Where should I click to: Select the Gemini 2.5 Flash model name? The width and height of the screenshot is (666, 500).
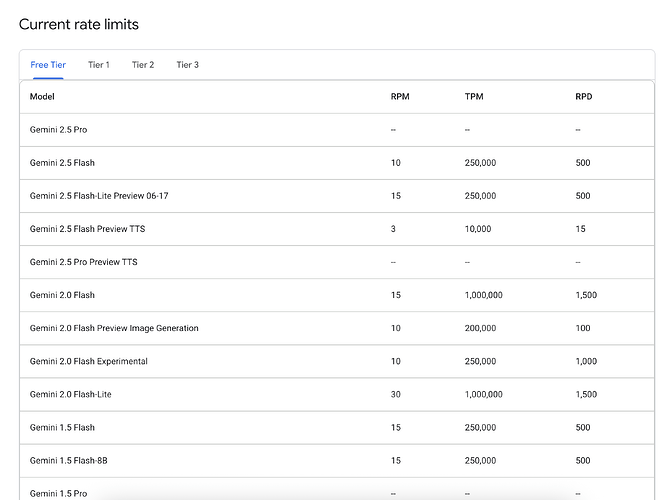(62, 163)
